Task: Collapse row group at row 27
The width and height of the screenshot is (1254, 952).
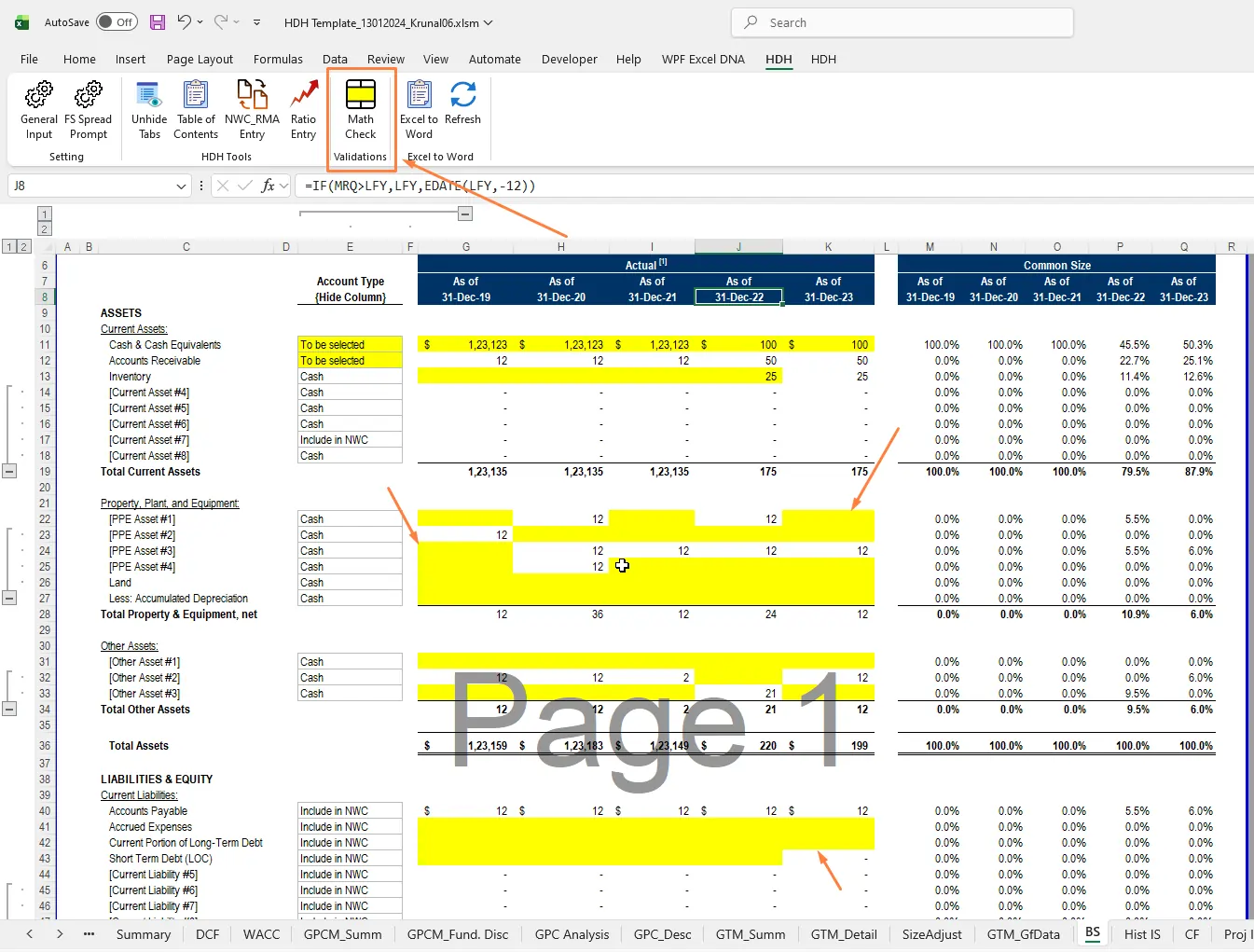Action: [x=9, y=599]
